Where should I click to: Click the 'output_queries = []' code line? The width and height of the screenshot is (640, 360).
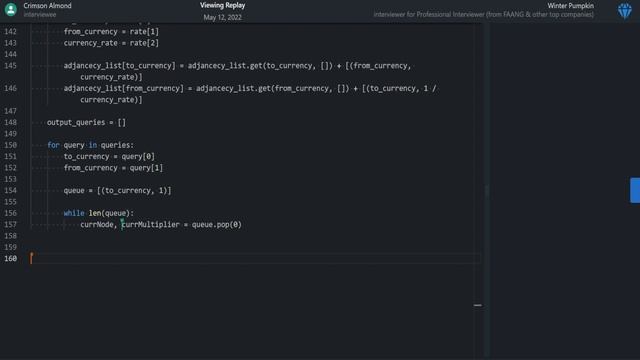coord(87,122)
